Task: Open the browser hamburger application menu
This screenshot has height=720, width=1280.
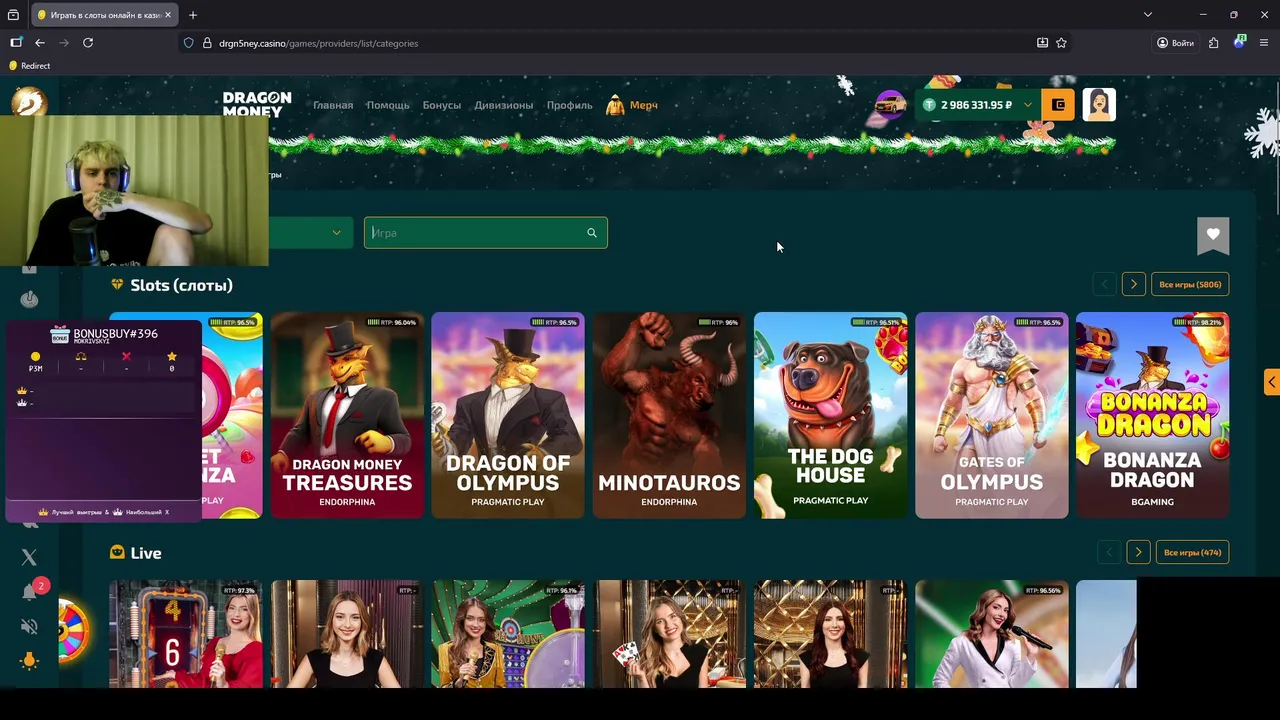Action: point(1264,43)
